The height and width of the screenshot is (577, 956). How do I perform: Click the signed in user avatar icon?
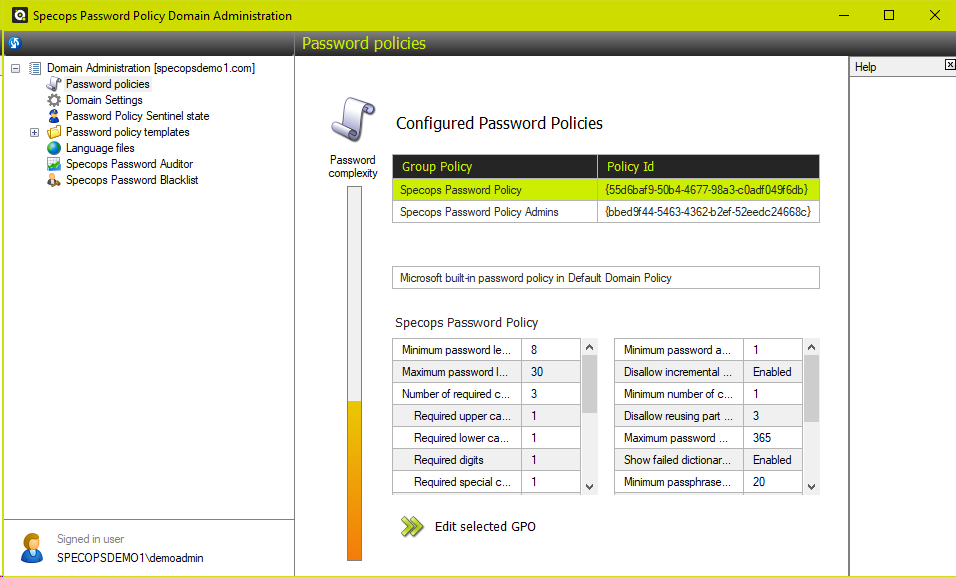pyautogui.click(x=31, y=548)
